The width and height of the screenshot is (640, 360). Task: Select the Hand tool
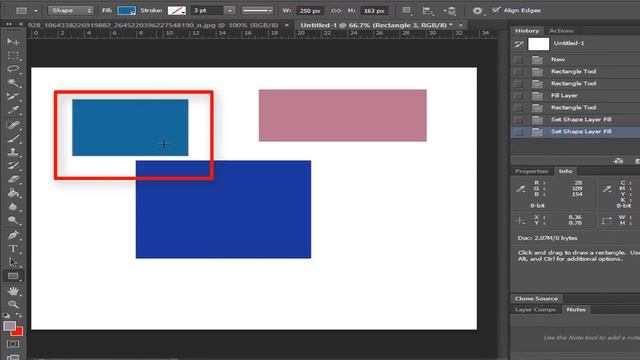tap(13, 291)
